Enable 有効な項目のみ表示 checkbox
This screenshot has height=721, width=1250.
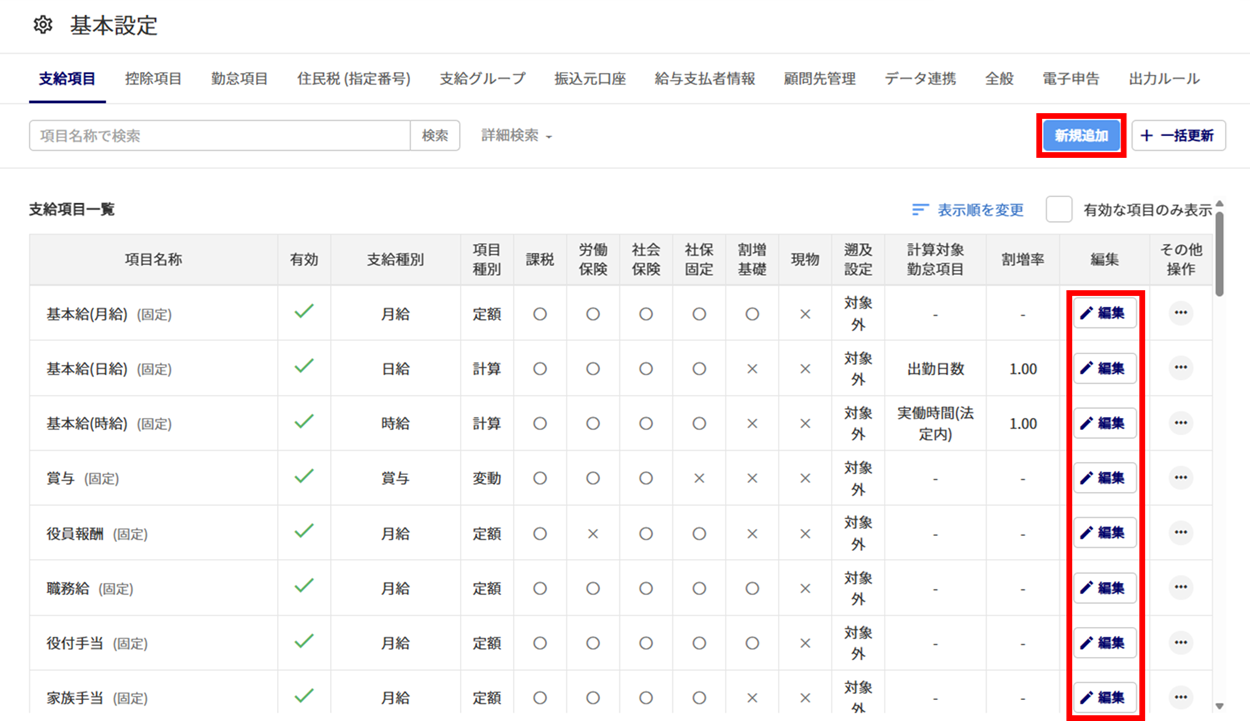point(1059,210)
